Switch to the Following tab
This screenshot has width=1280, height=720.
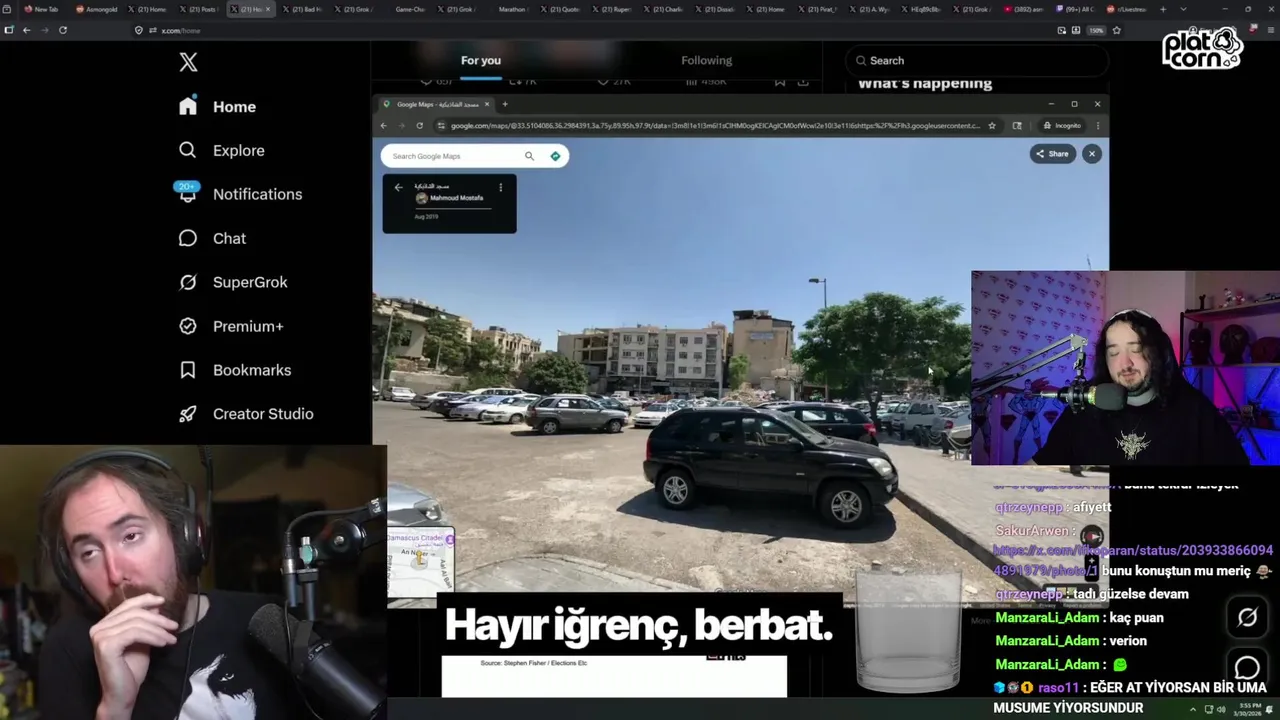point(707,60)
